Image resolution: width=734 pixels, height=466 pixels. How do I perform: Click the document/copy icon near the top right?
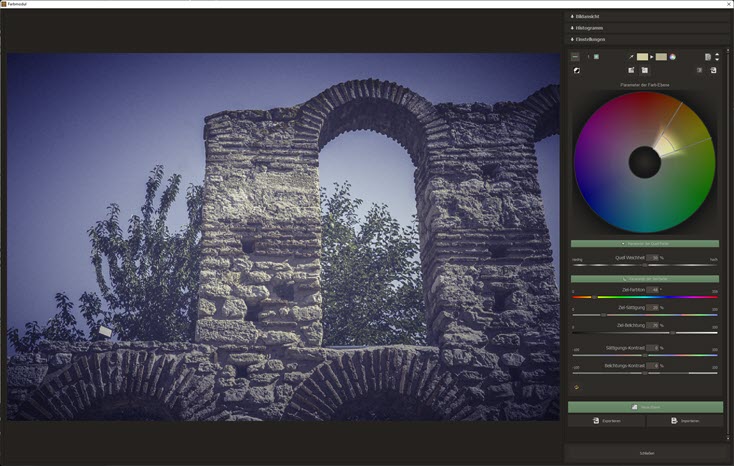[x=708, y=57]
